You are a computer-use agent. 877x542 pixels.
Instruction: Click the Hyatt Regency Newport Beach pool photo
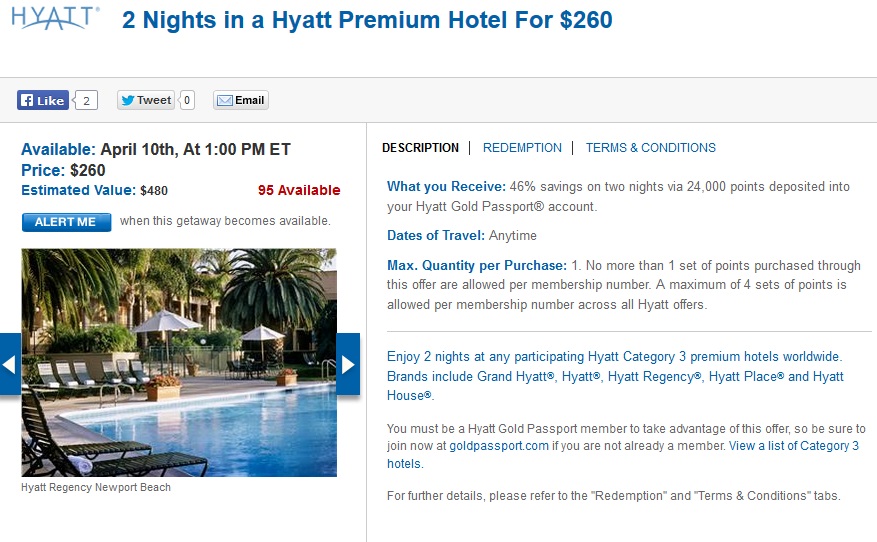(x=179, y=362)
